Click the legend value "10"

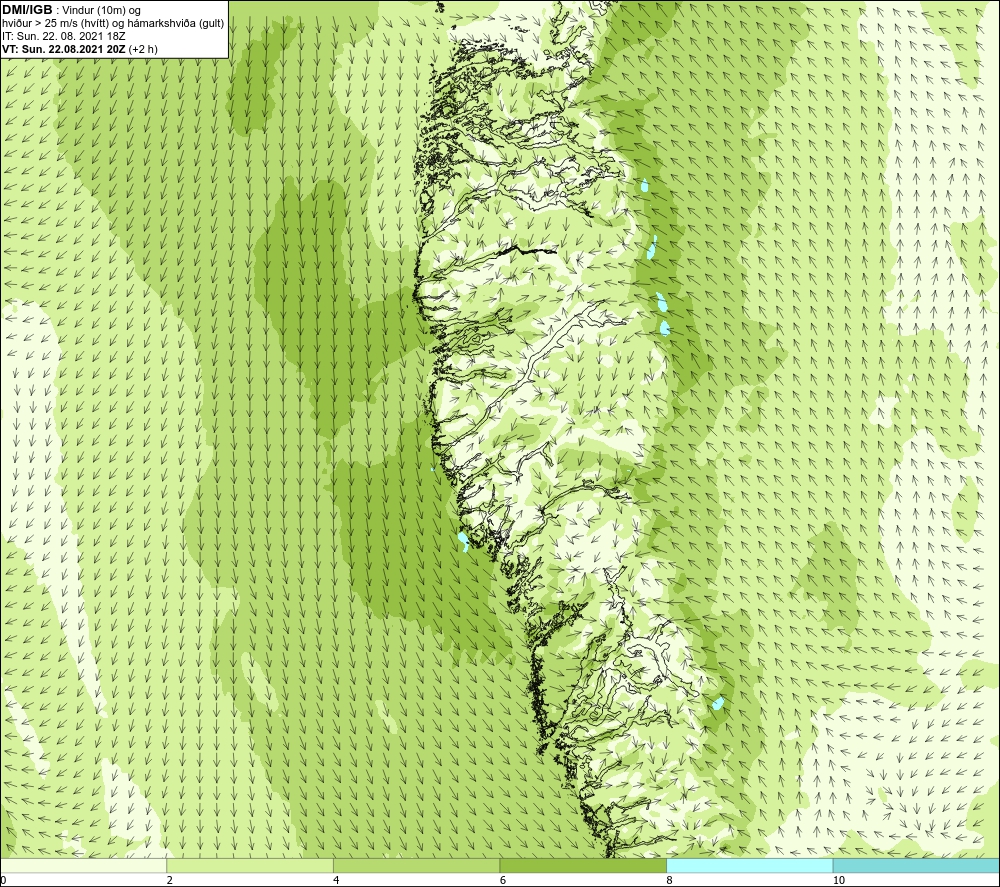point(839,881)
